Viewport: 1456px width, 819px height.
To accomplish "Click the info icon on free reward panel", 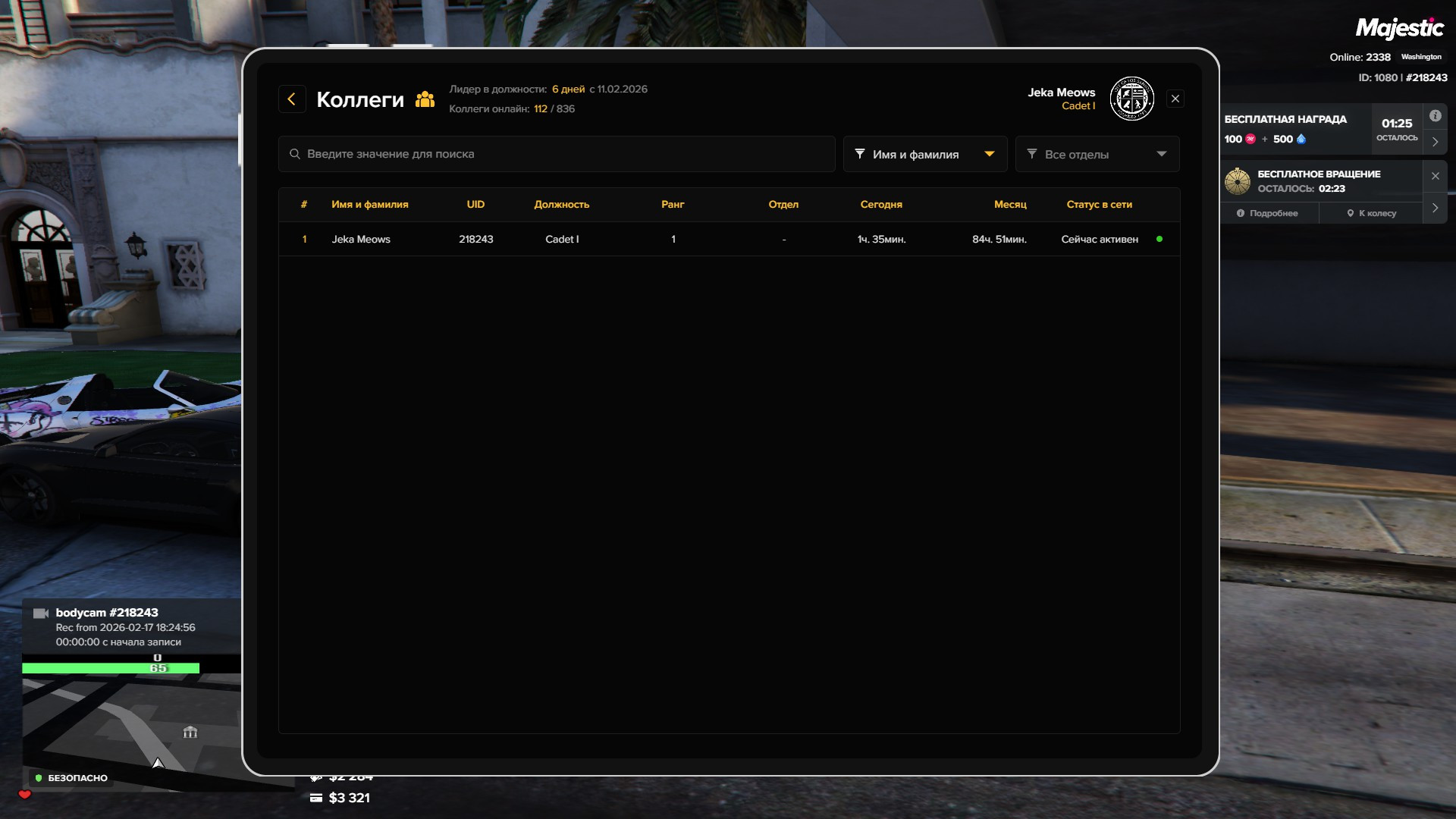I will [x=1435, y=116].
